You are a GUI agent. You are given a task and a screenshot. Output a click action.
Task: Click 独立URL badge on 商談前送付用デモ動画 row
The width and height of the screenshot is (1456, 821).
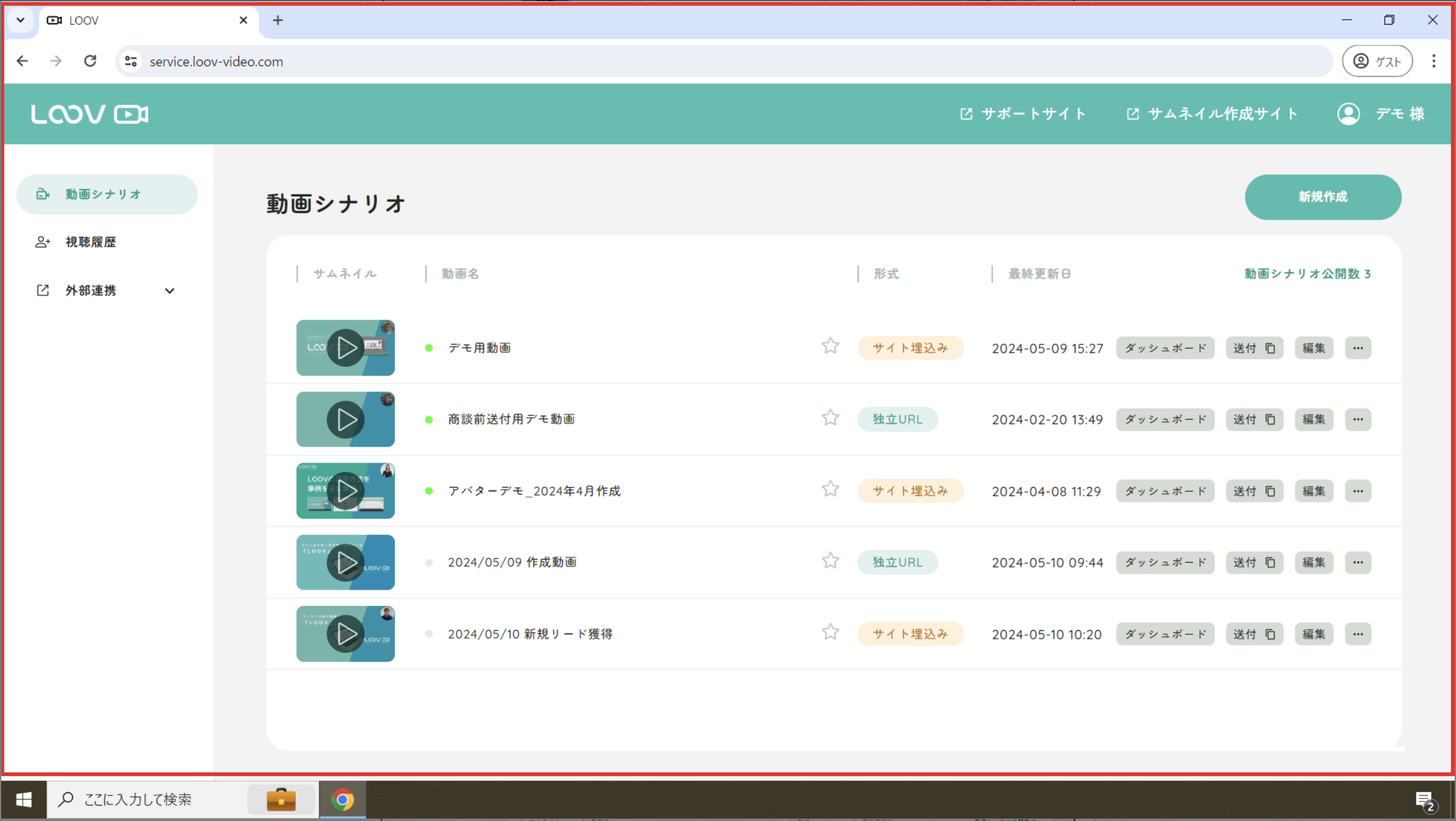(x=897, y=420)
